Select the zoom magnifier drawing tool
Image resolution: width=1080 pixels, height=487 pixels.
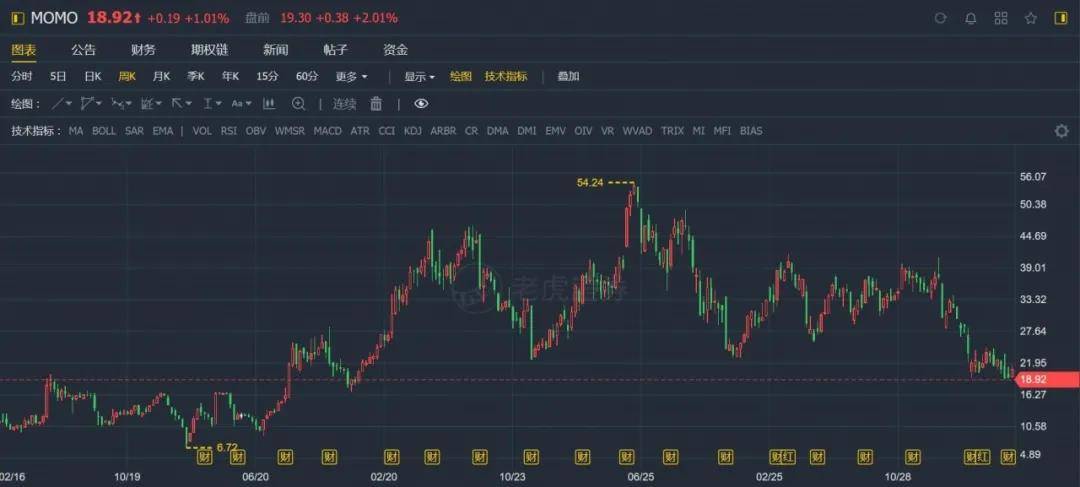(298, 103)
